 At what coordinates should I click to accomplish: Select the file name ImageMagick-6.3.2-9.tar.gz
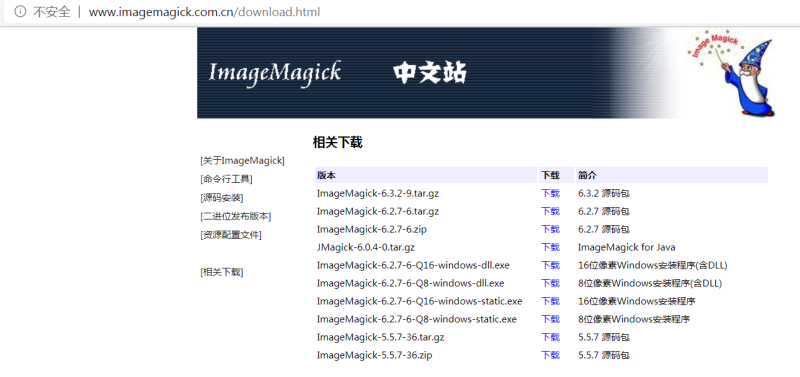pos(378,193)
